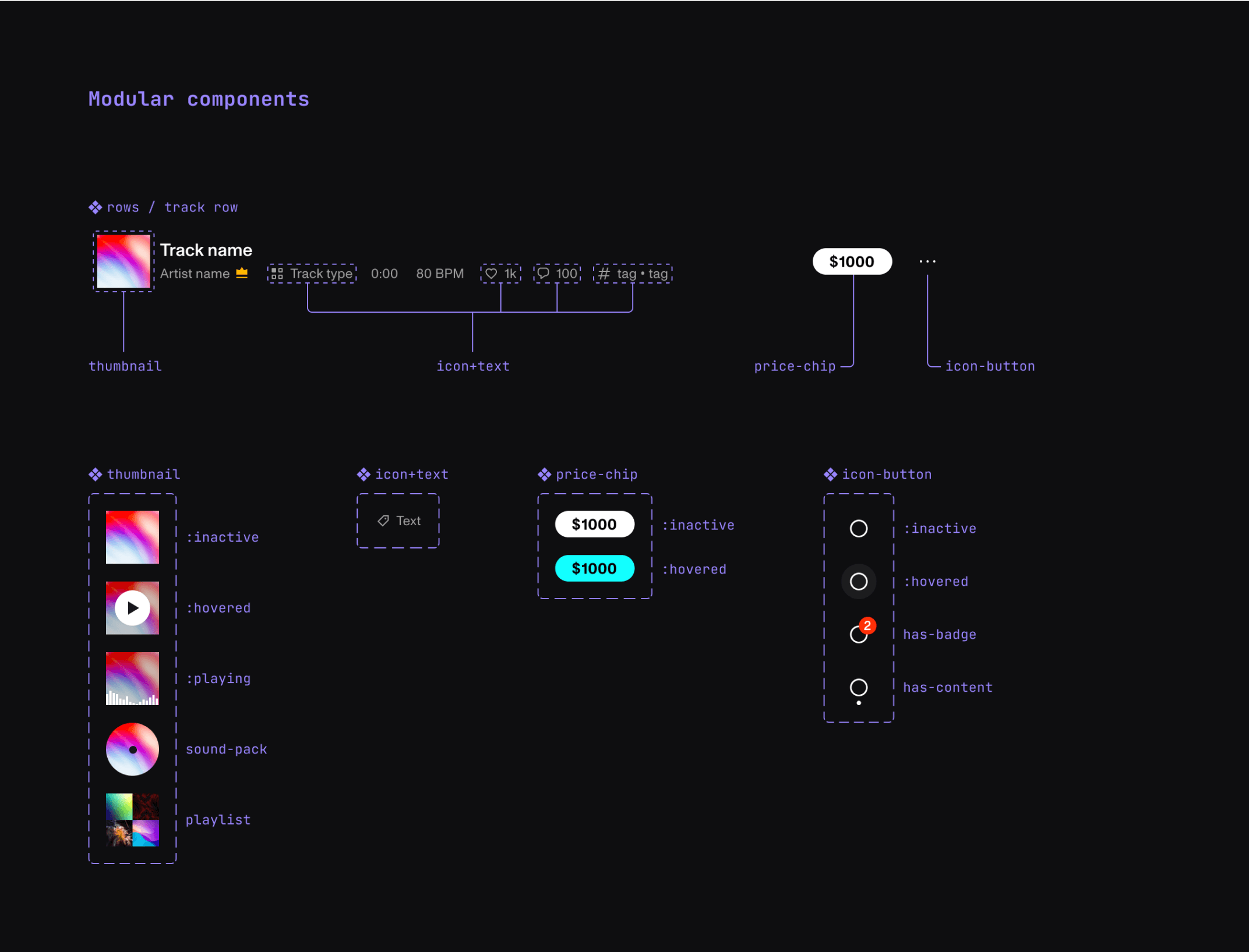Image resolution: width=1249 pixels, height=952 pixels.
Task: Click the icon-button with red badge
Action: tap(859, 634)
